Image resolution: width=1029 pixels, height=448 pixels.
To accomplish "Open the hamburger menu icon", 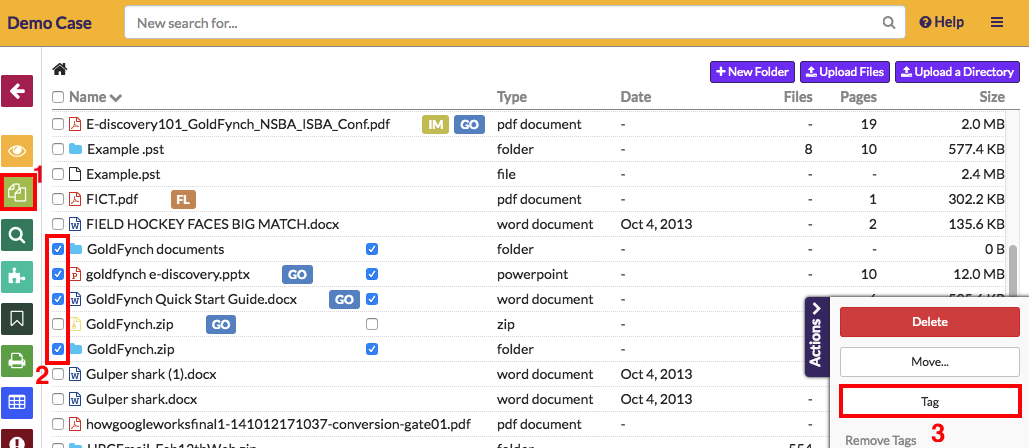I will pyautogui.click(x=997, y=22).
